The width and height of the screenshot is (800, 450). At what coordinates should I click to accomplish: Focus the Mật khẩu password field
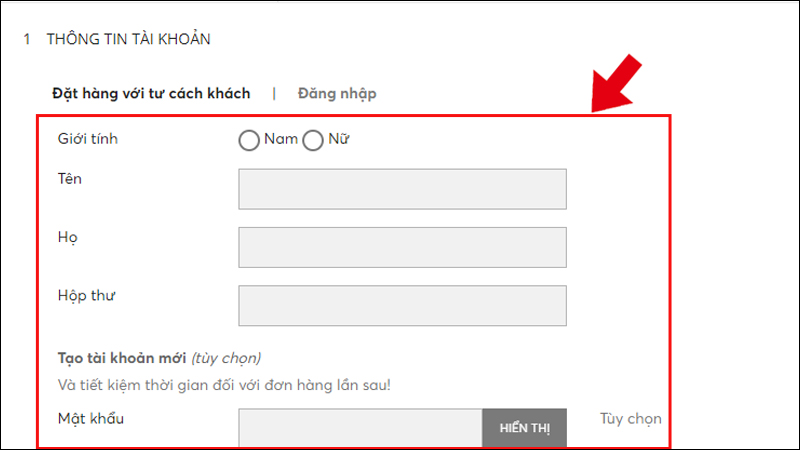coord(360,427)
